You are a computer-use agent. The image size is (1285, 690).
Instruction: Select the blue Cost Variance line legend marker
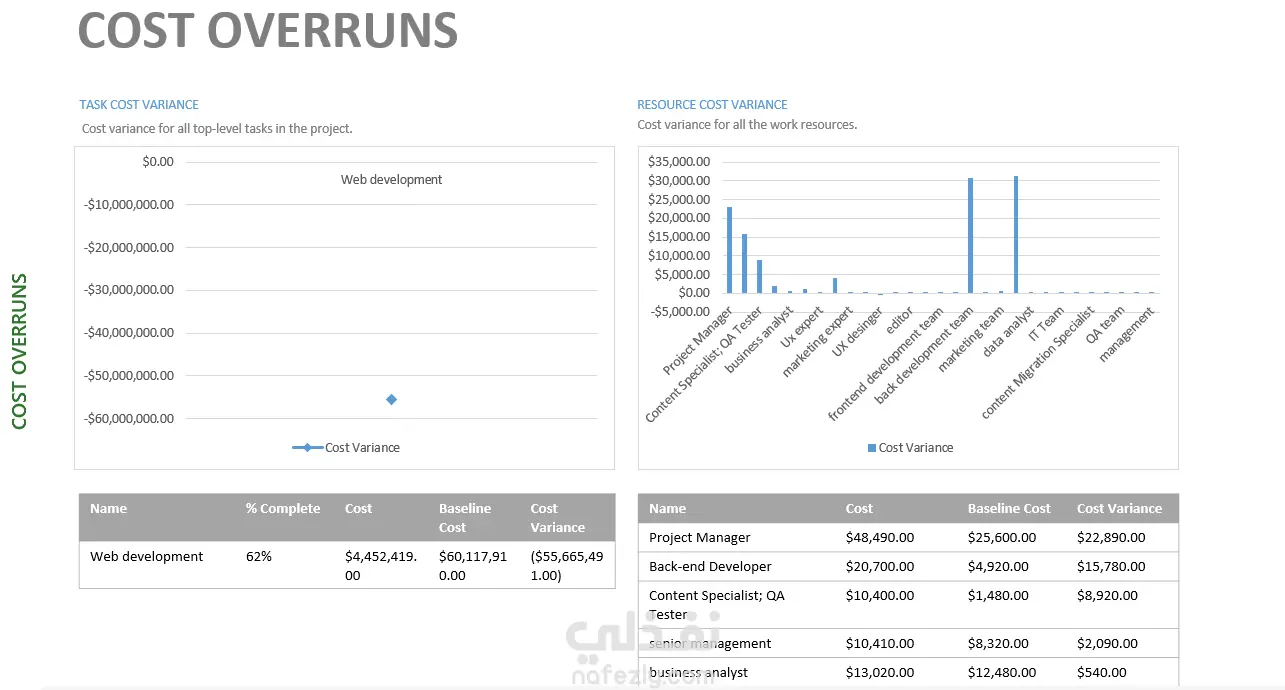(x=308, y=448)
